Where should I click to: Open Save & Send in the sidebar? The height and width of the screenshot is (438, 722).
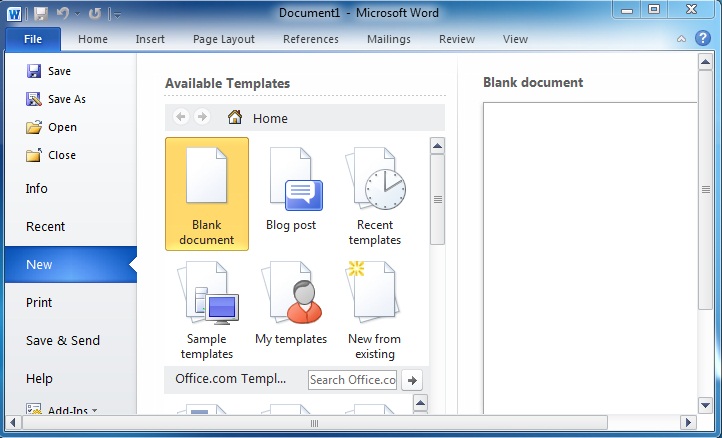(x=70, y=340)
